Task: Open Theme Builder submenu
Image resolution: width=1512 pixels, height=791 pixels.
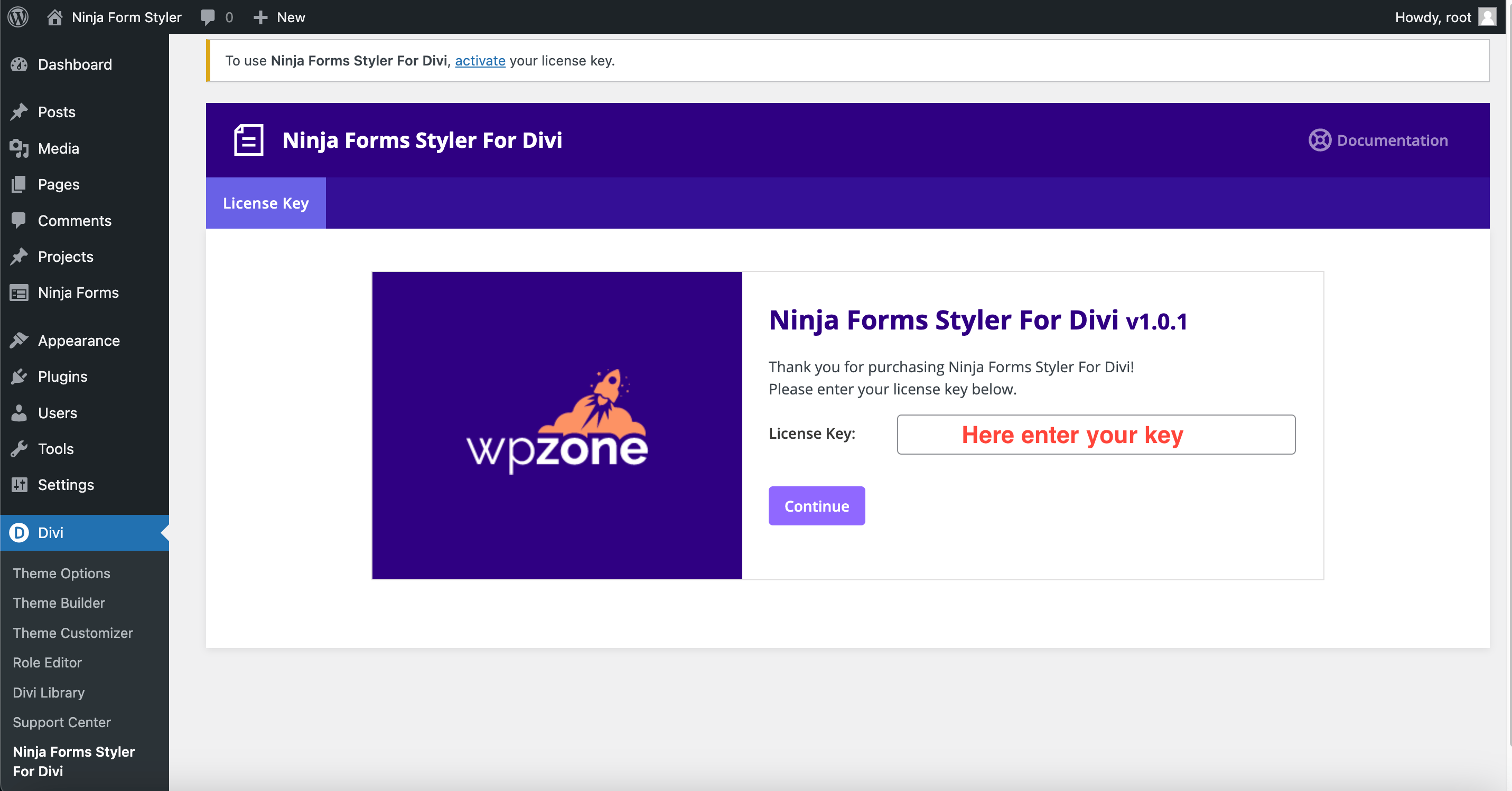Action: point(59,602)
